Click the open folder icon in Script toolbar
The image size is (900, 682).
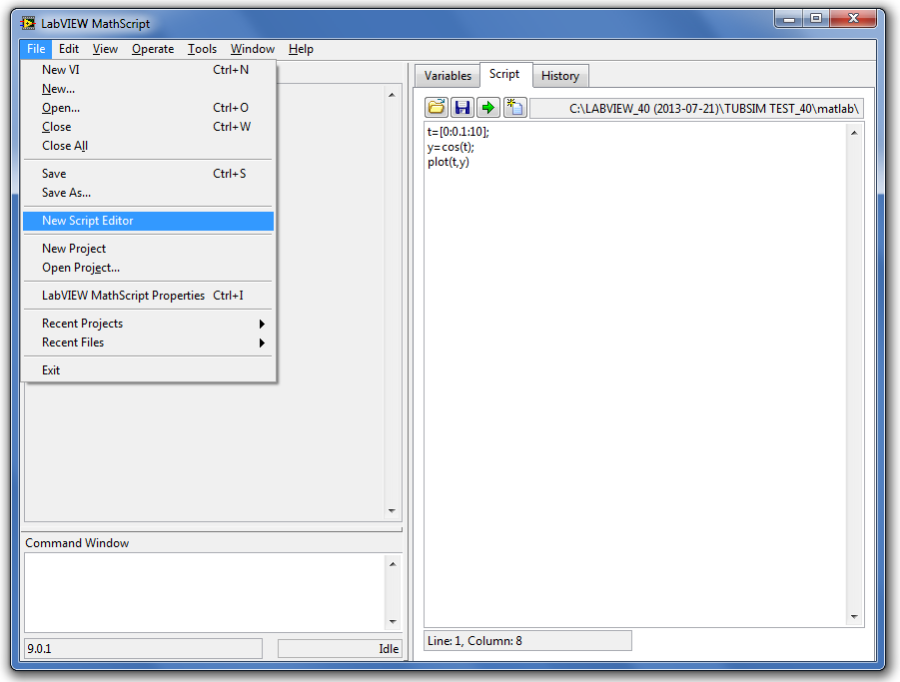tap(436, 107)
